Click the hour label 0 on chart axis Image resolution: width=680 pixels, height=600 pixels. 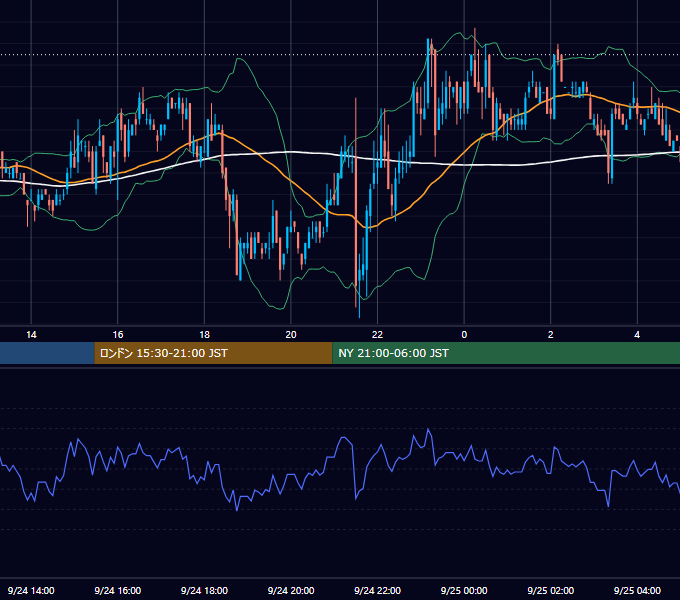(x=464, y=335)
